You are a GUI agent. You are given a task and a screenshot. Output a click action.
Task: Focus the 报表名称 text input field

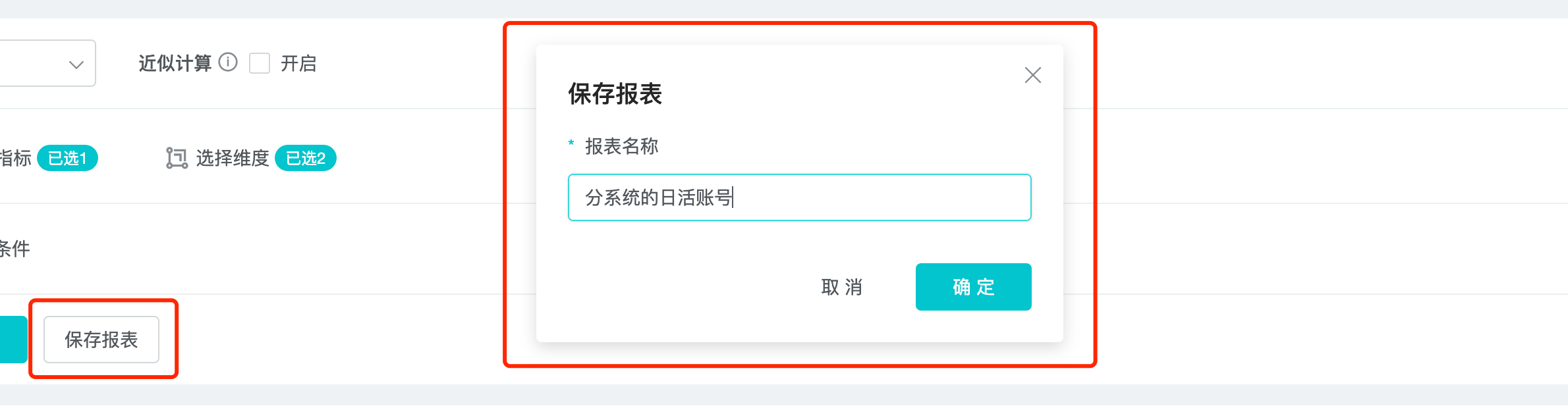click(x=799, y=197)
